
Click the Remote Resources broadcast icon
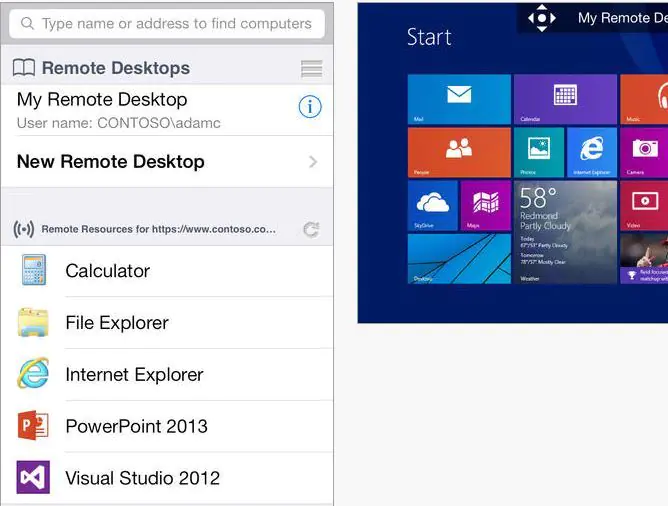click(24, 229)
